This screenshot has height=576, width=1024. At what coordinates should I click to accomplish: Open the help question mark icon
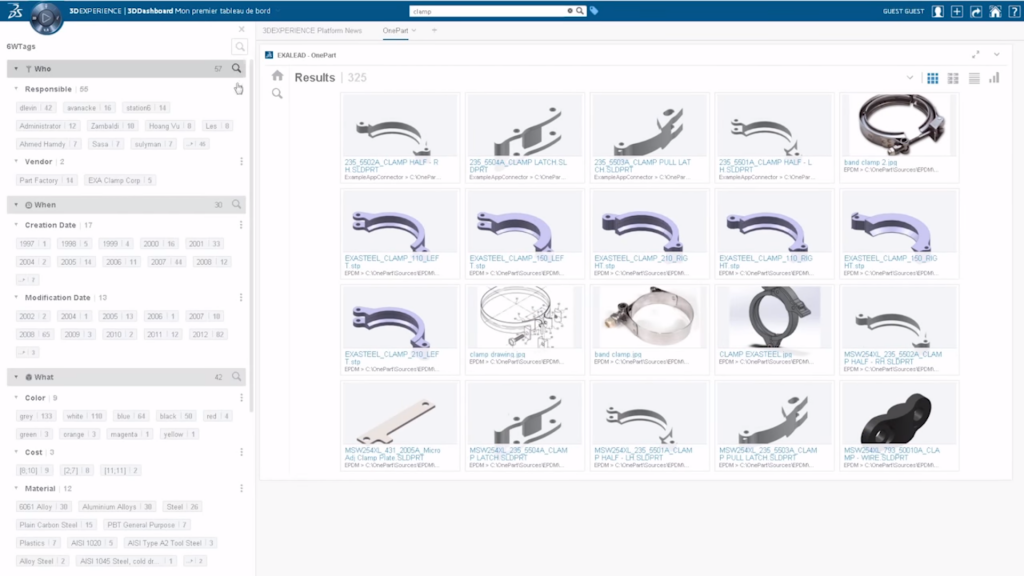(1014, 11)
